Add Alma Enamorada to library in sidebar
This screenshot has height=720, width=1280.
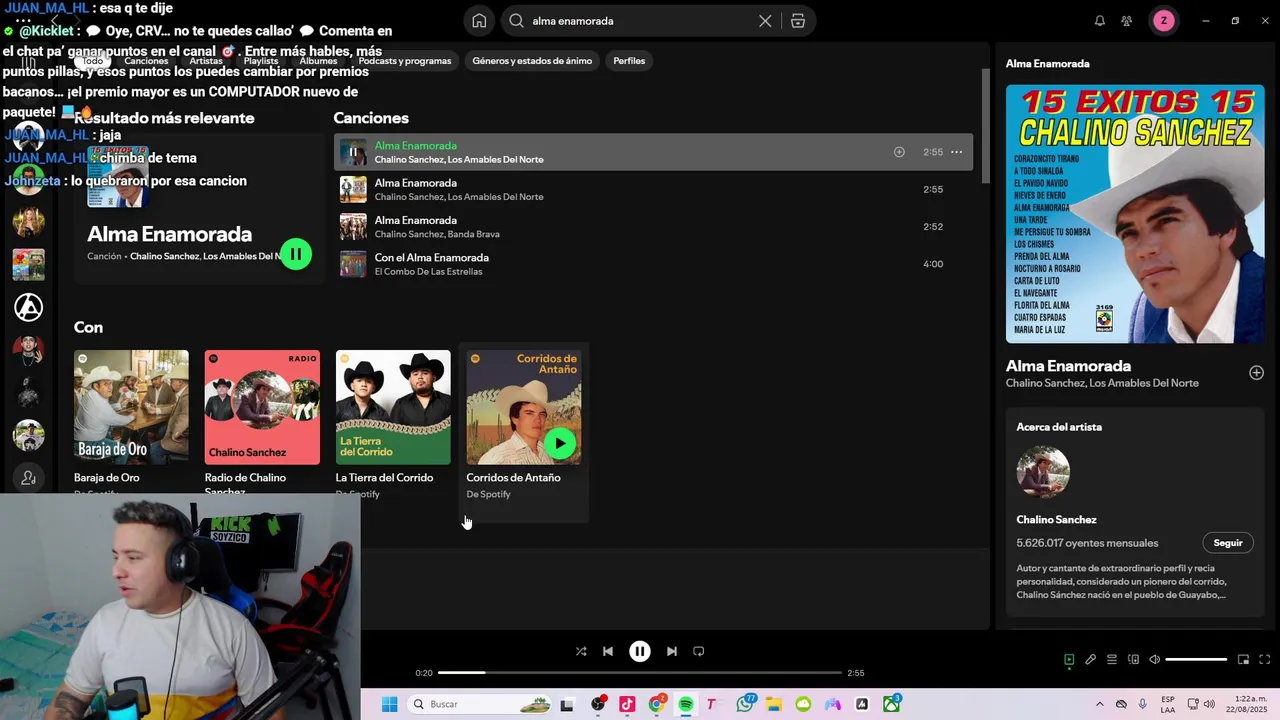pos(1256,373)
